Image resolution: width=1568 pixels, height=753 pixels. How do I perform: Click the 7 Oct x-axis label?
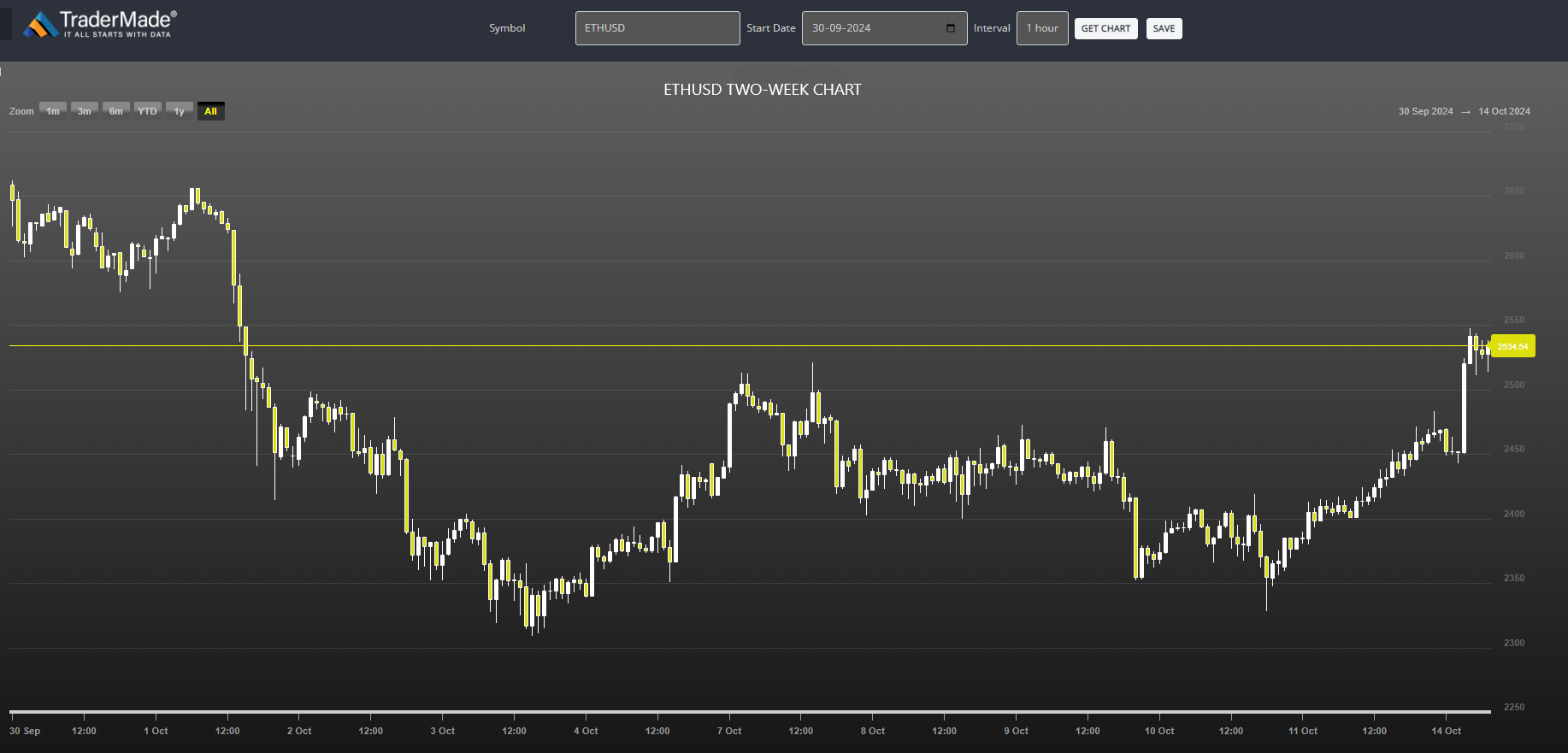[729, 731]
